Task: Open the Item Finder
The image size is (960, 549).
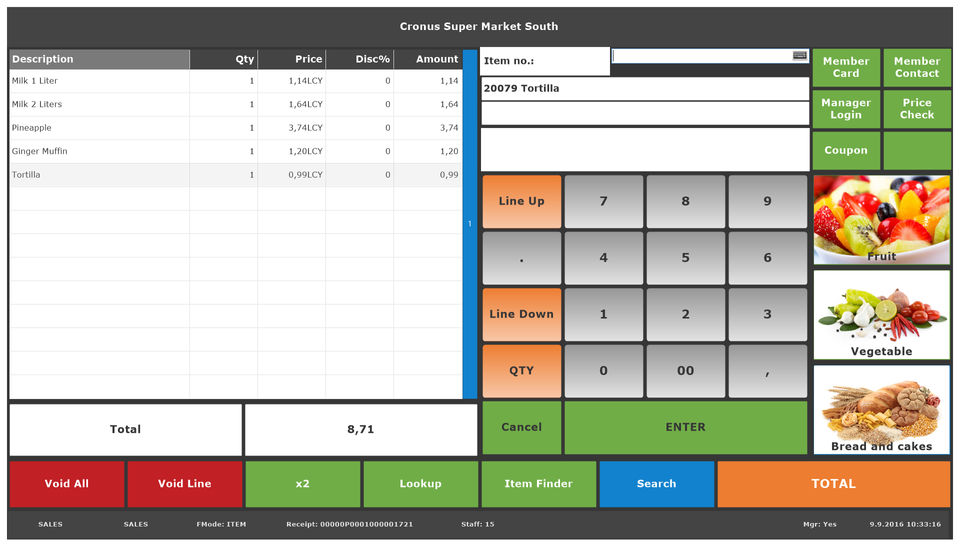Action: [x=539, y=484]
